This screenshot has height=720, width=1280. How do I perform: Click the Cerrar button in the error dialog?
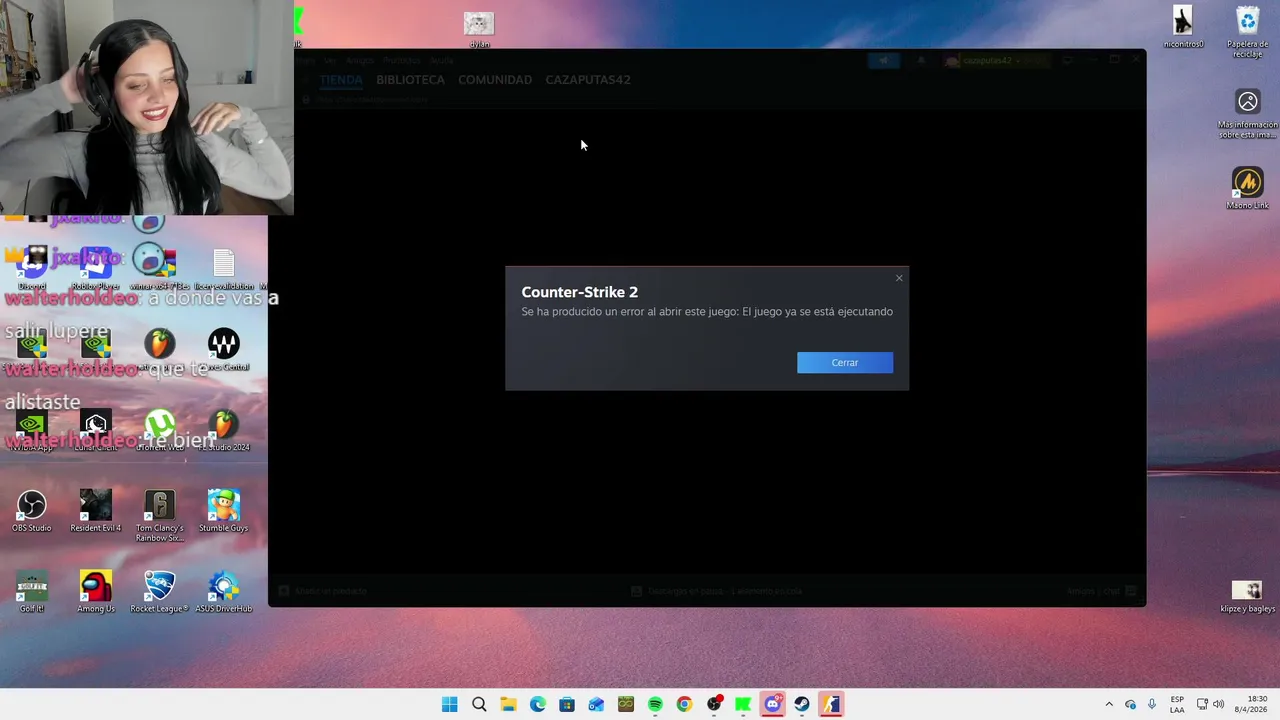pyautogui.click(x=845, y=362)
